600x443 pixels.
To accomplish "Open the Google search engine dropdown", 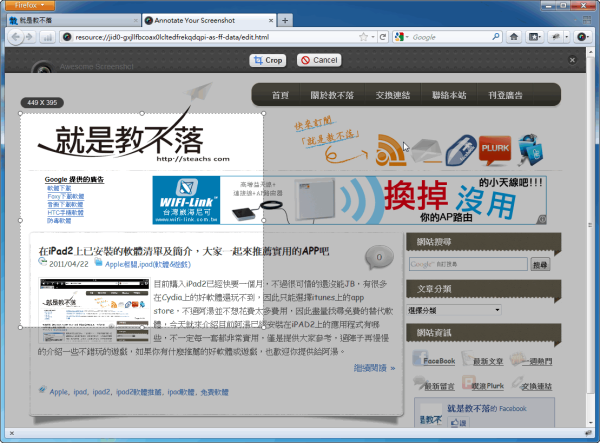I will click(x=401, y=37).
